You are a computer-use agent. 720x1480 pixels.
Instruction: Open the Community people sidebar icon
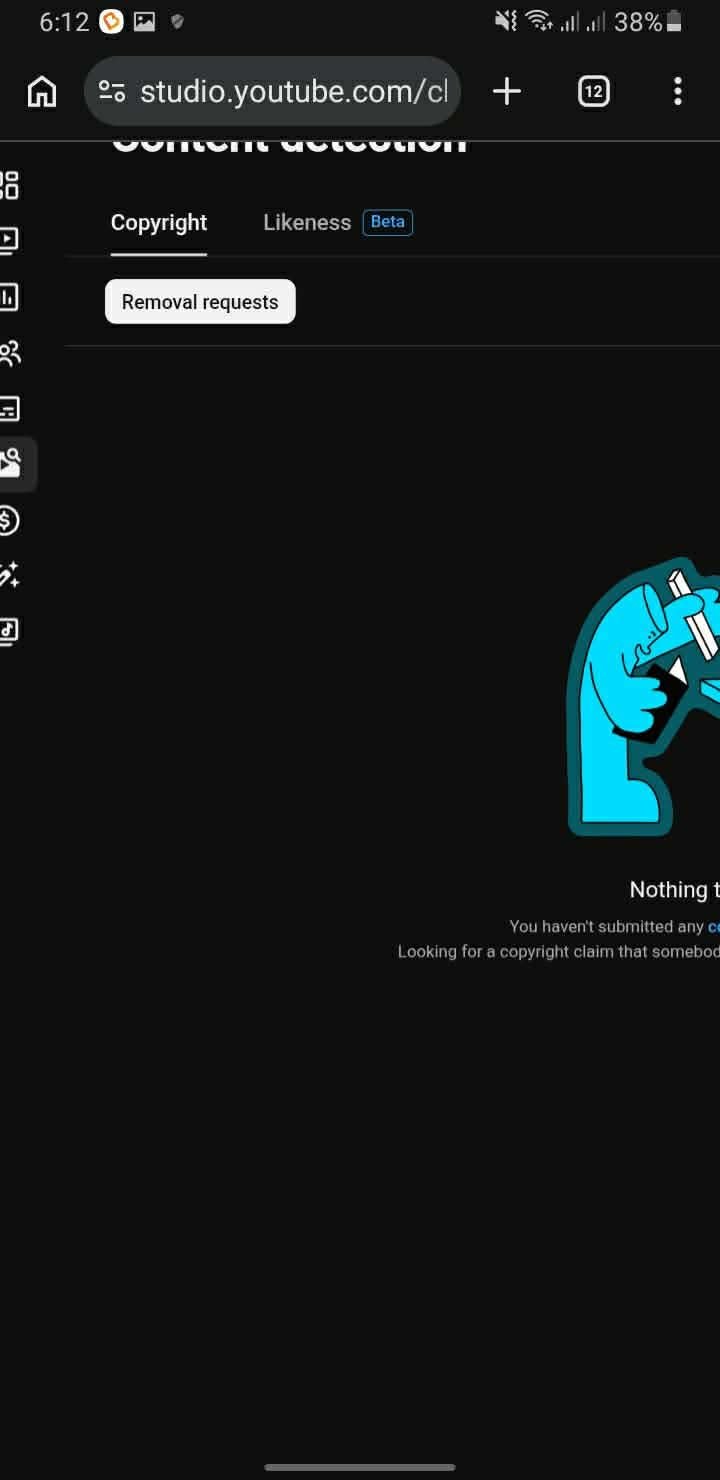(x=9, y=352)
